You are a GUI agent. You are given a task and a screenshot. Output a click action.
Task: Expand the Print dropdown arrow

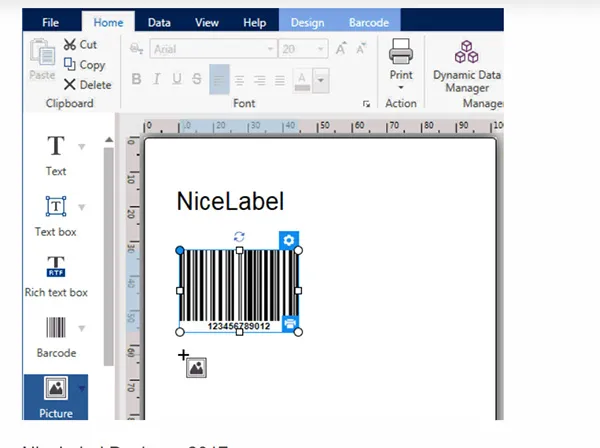(401, 88)
